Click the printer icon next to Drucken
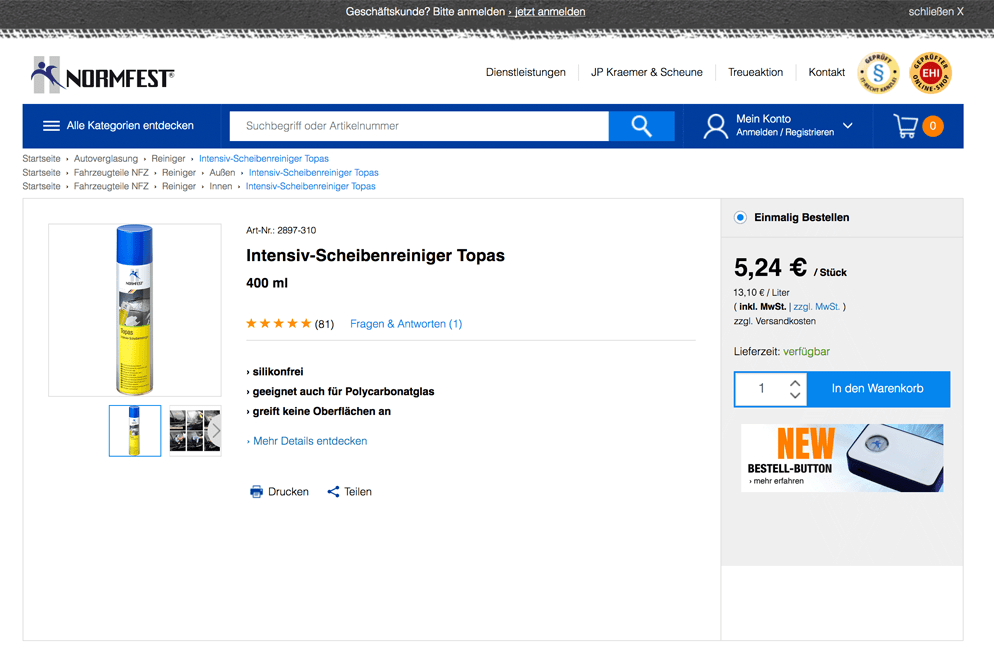 [256, 491]
